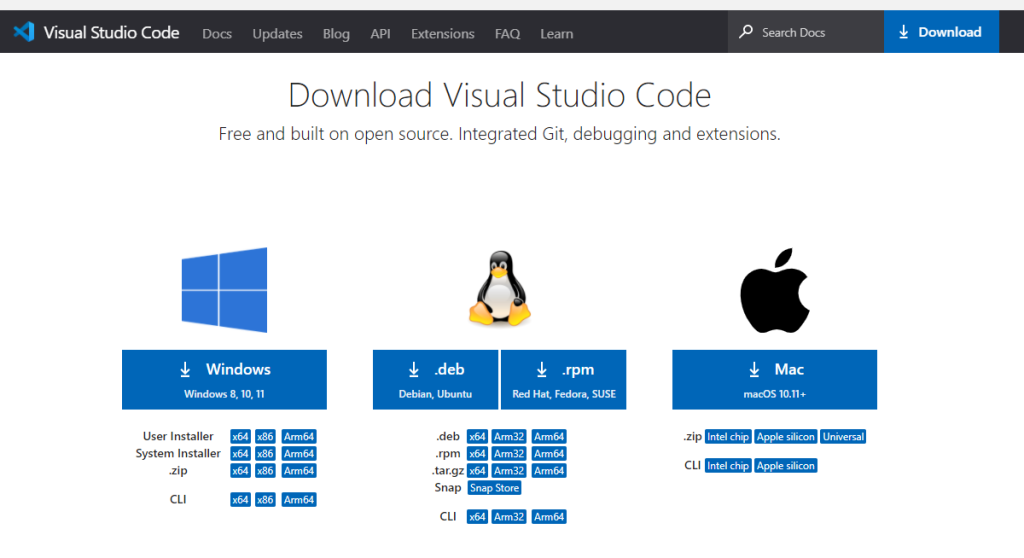Image resolution: width=1024 pixels, height=558 pixels.
Task: Click the Windows logo image
Action: click(x=224, y=289)
